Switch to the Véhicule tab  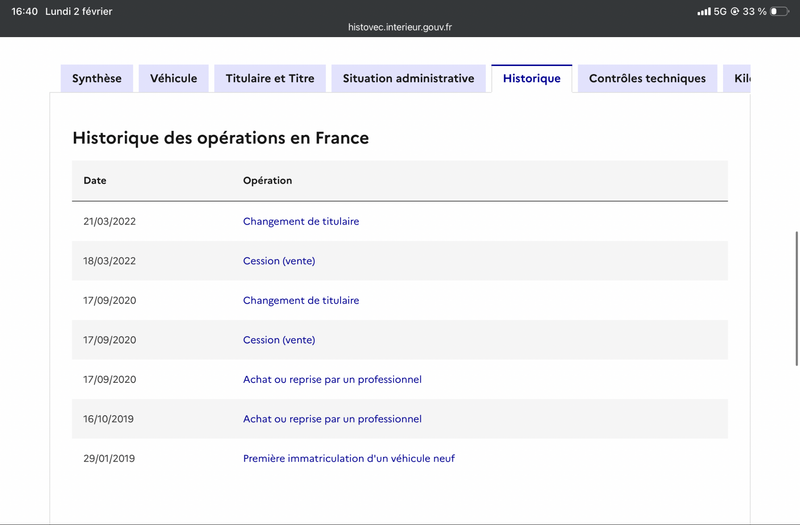(173, 79)
